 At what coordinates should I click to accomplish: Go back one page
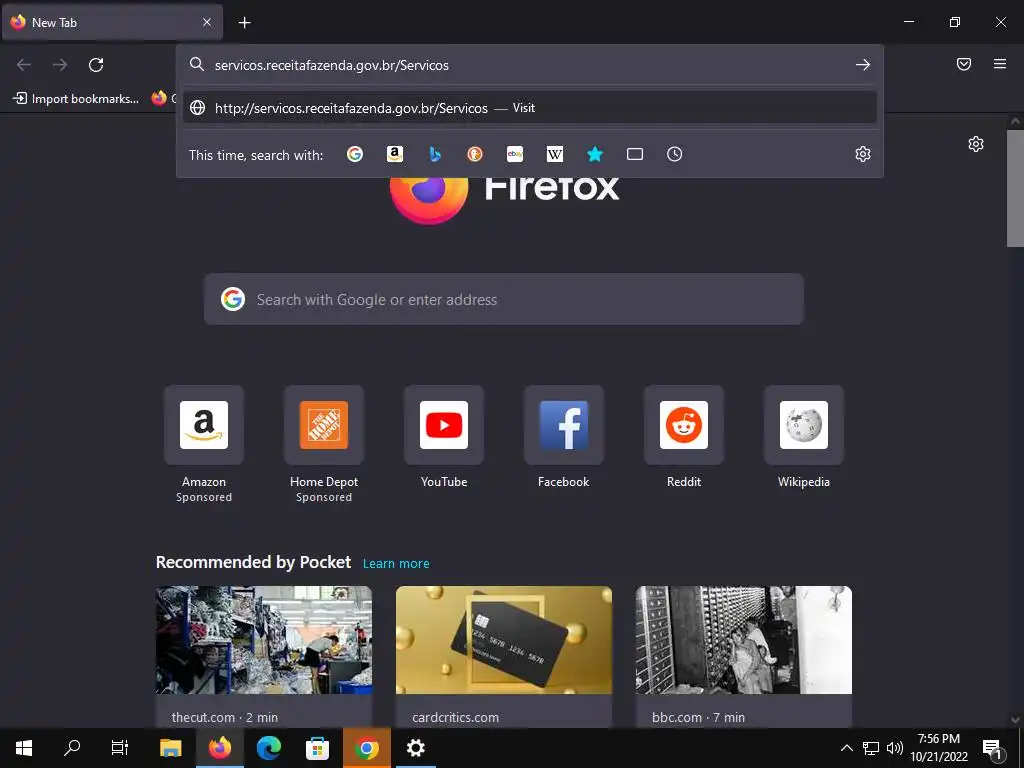point(24,65)
